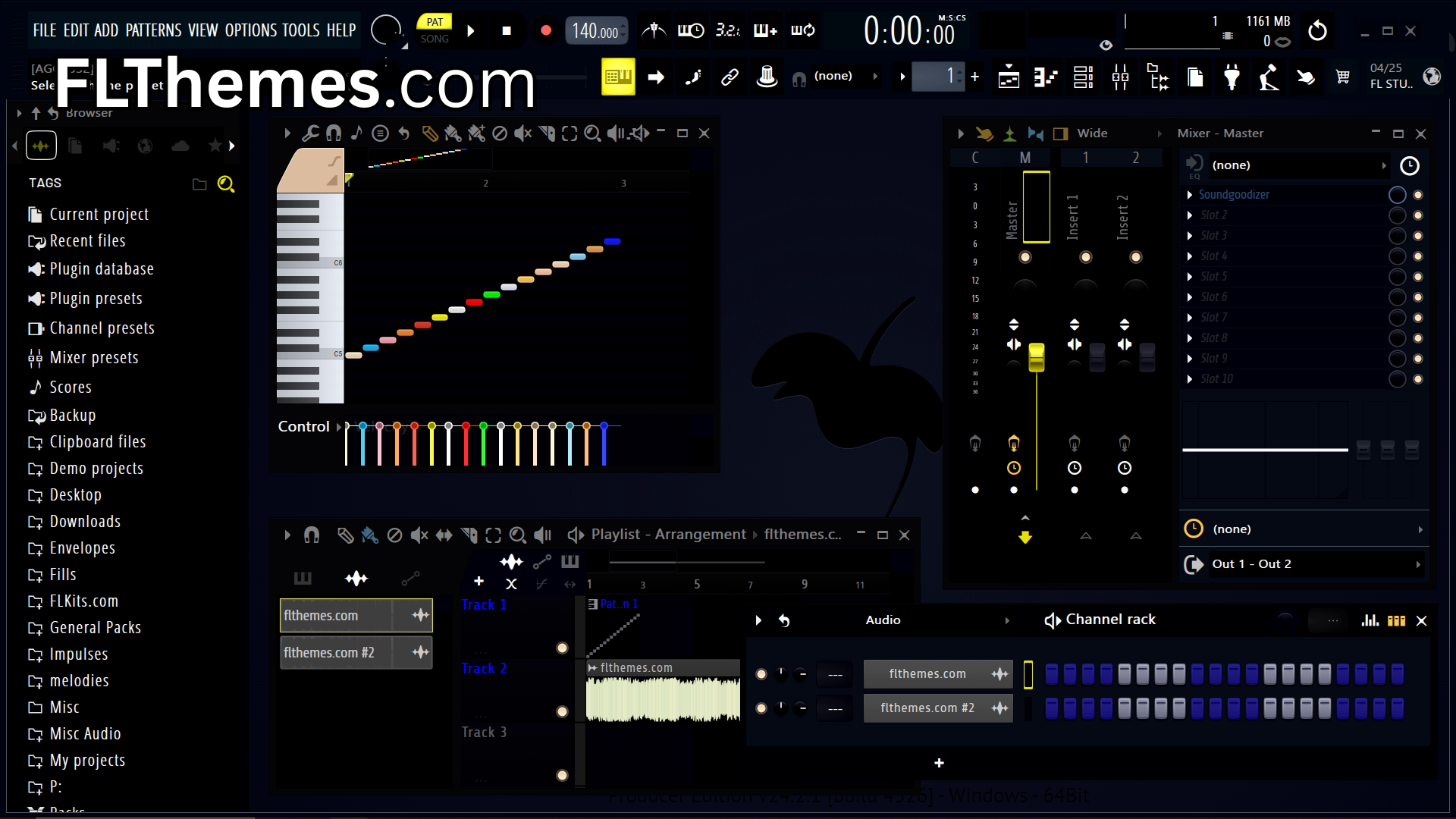Select flthemes.com #2 in the Playlist picker
The height and width of the screenshot is (819, 1456).
[356, 653]
